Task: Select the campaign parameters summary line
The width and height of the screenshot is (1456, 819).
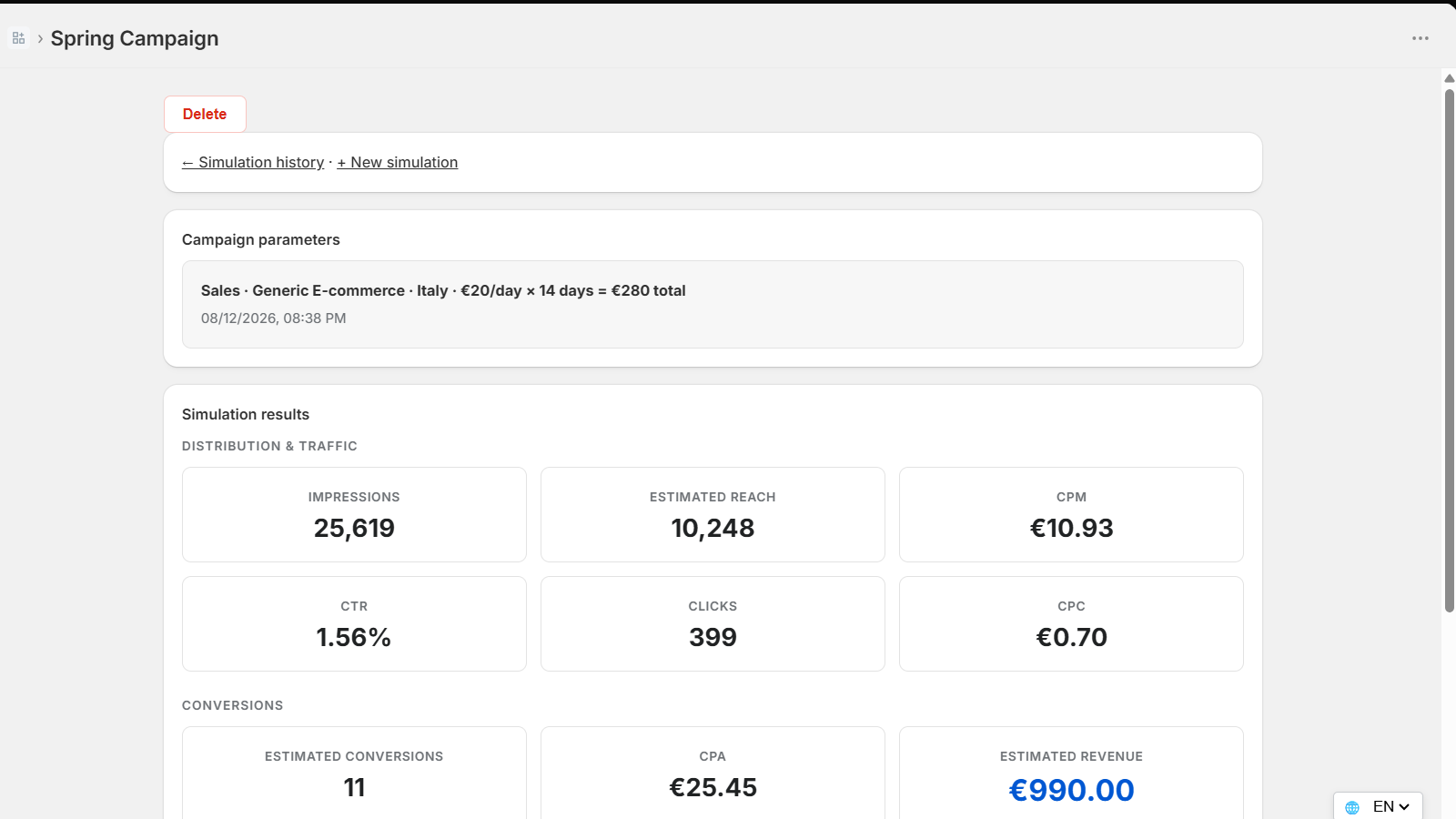Action: pos(443,290)
